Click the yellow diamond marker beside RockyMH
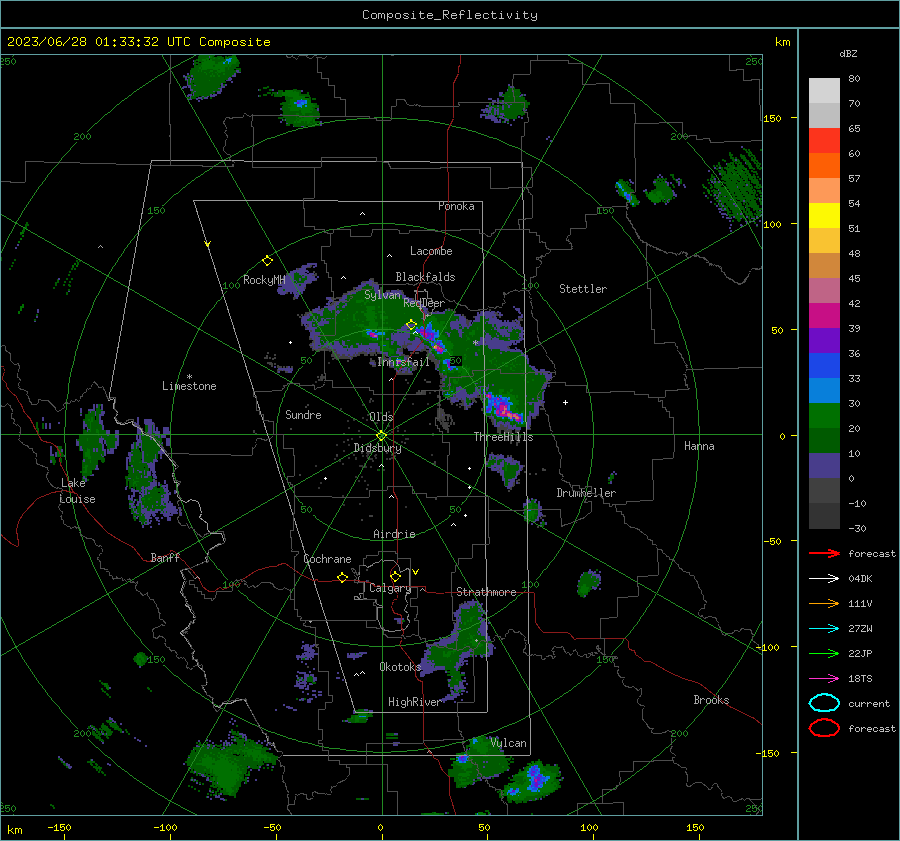 [267, 261]
